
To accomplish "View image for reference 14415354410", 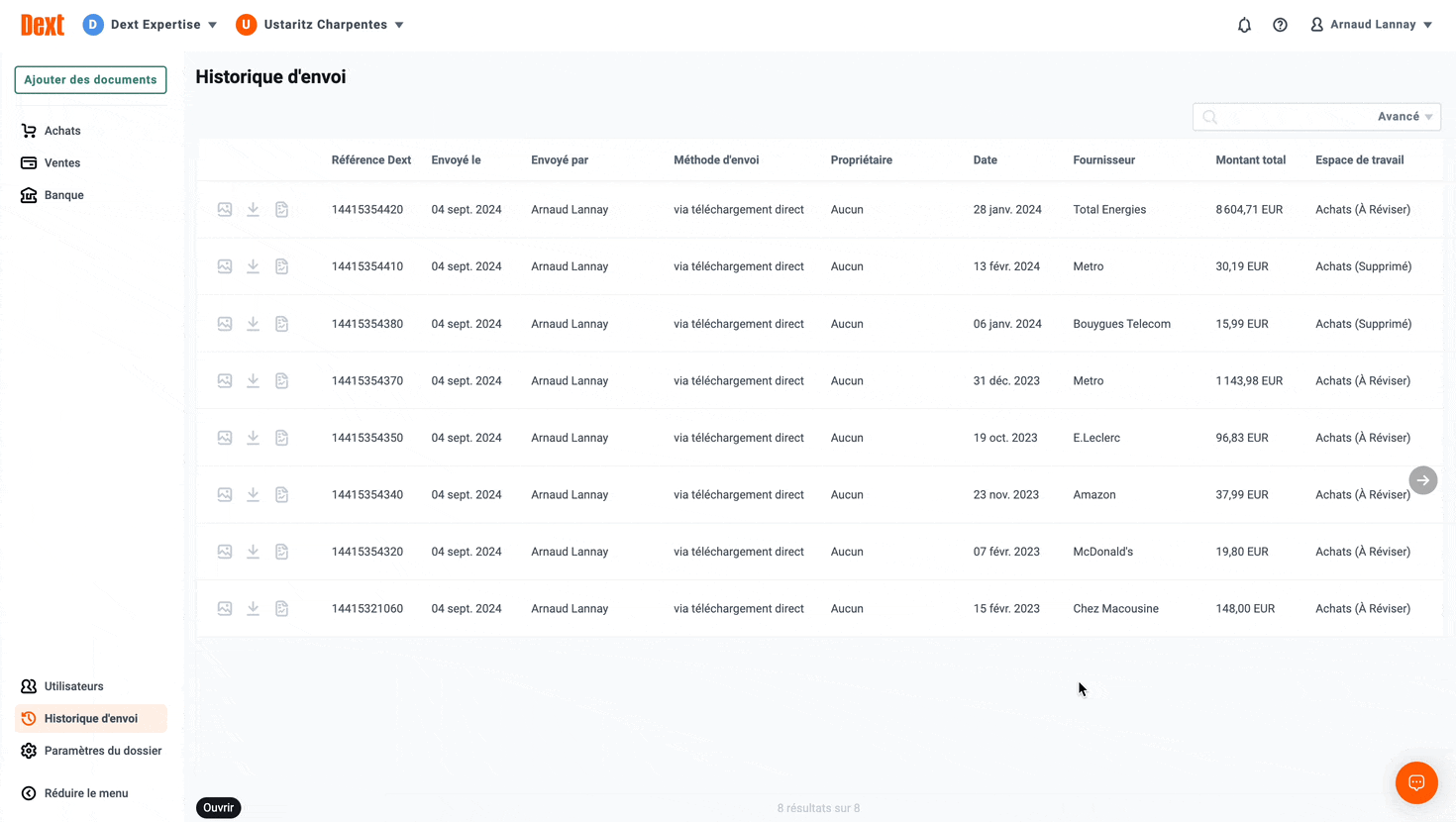I will pos(225,266).
